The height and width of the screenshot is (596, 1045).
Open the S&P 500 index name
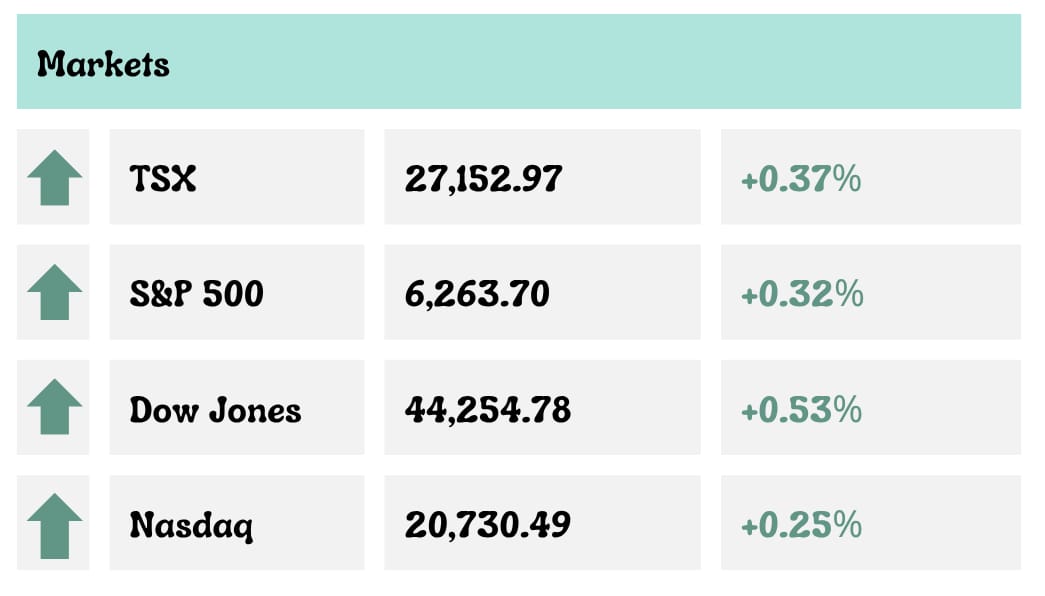(197, 293)
